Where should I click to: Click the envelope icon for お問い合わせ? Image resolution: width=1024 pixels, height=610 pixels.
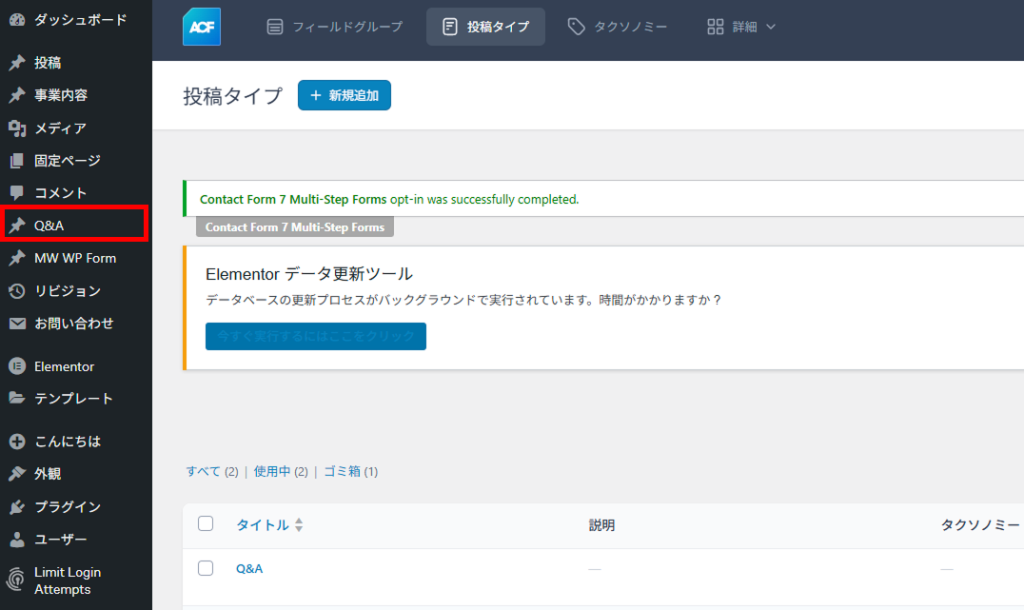click(17, 323)
